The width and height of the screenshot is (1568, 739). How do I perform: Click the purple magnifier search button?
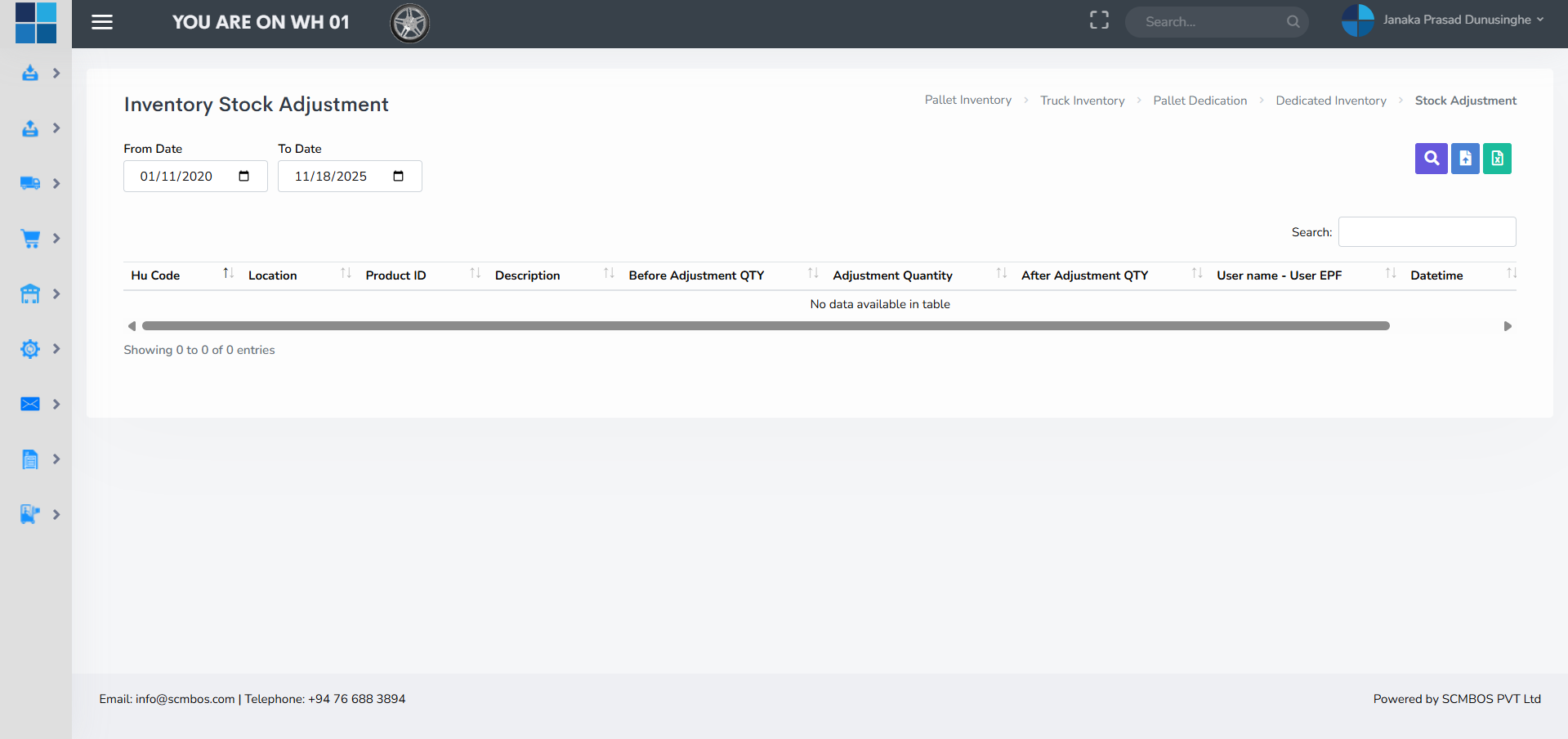(x=1431, y=159)
